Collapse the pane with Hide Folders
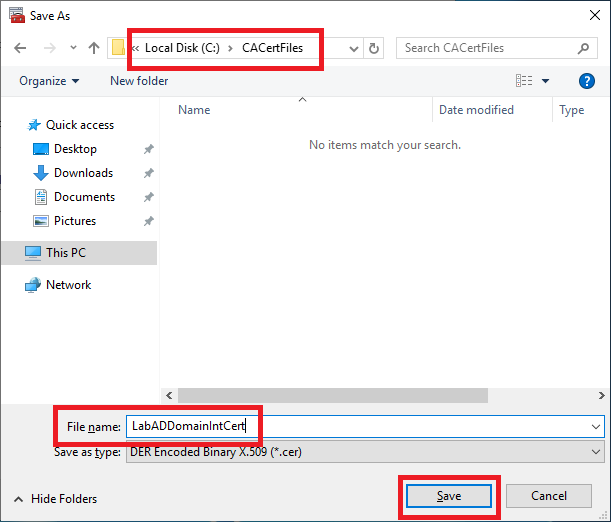 coord(55,499)
